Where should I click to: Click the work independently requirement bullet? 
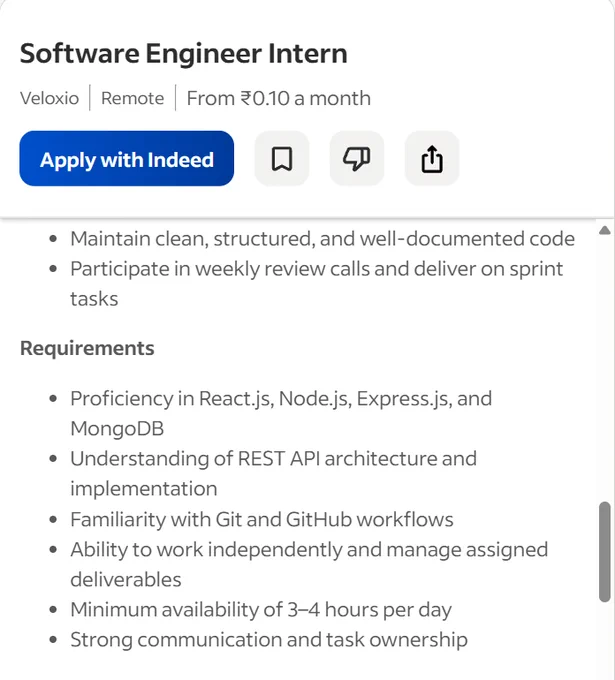click(x=309, y=564)
